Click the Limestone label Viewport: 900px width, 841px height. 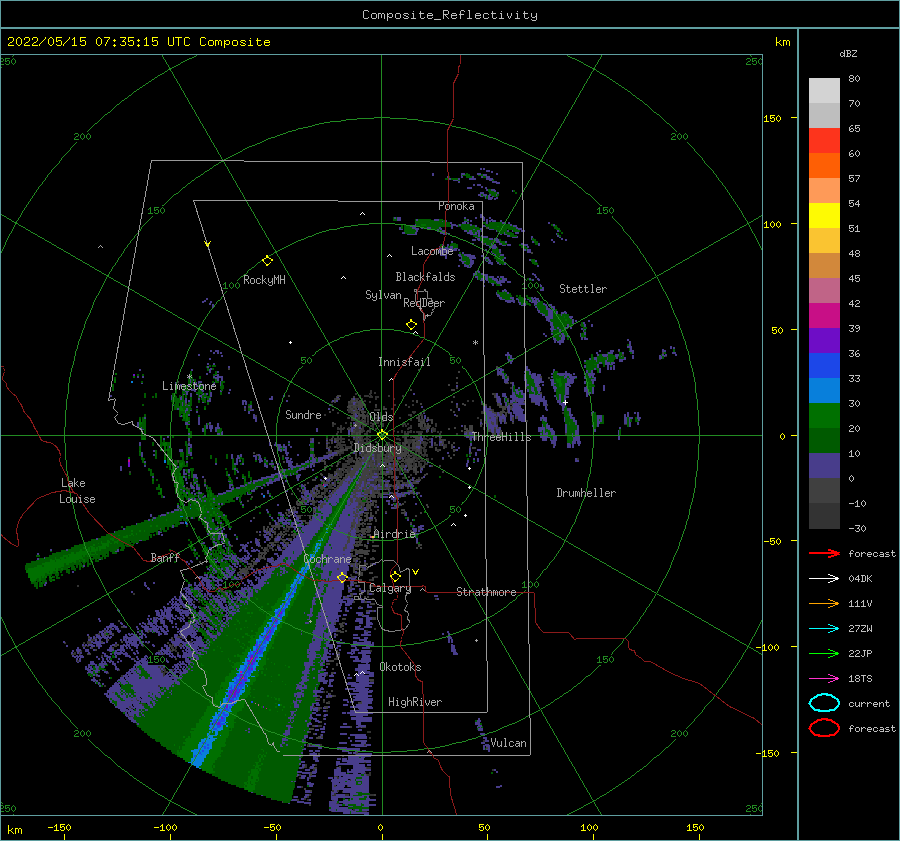[189, 386]
